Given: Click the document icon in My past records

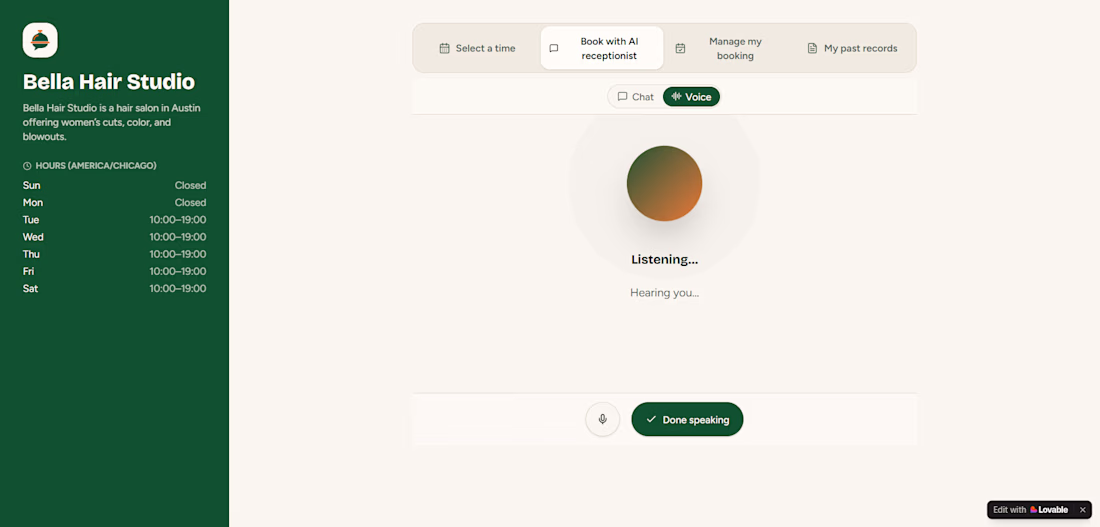Looking at the screenshot, I should click(812, 48).
